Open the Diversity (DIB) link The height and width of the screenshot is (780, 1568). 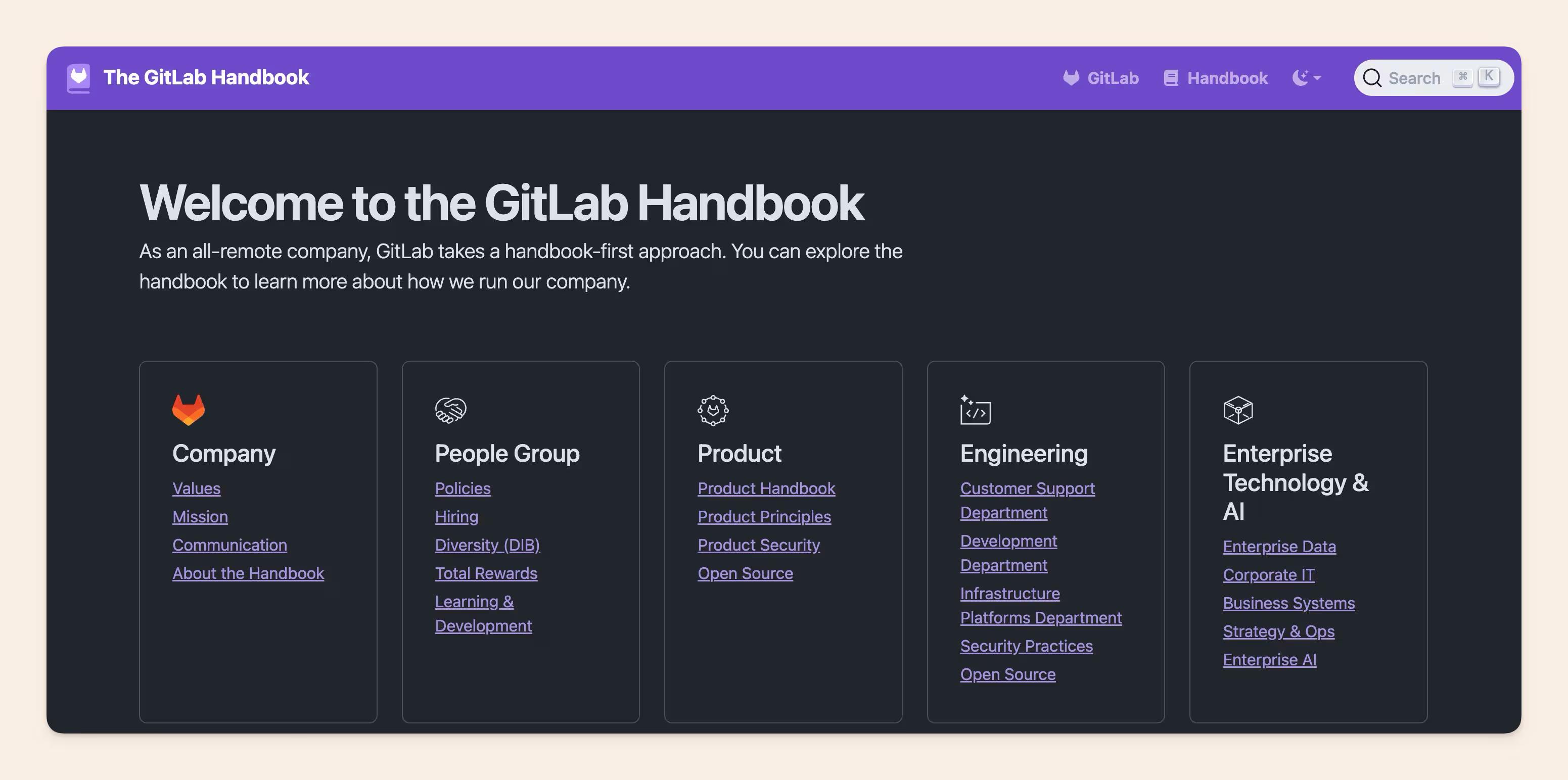[488, 545]
